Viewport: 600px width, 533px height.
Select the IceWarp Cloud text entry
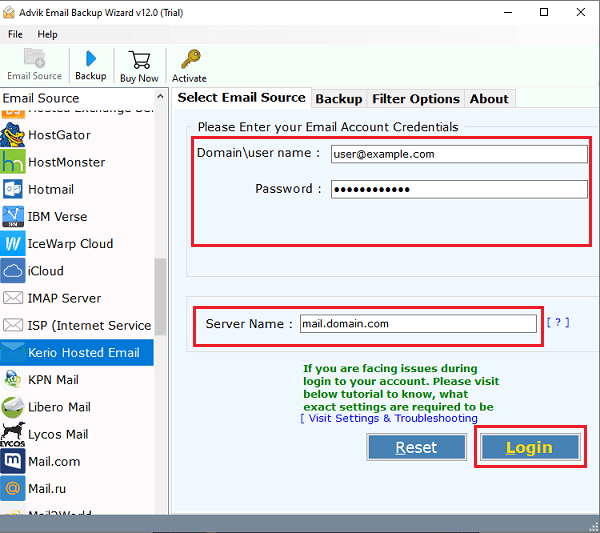pos(70,244)
